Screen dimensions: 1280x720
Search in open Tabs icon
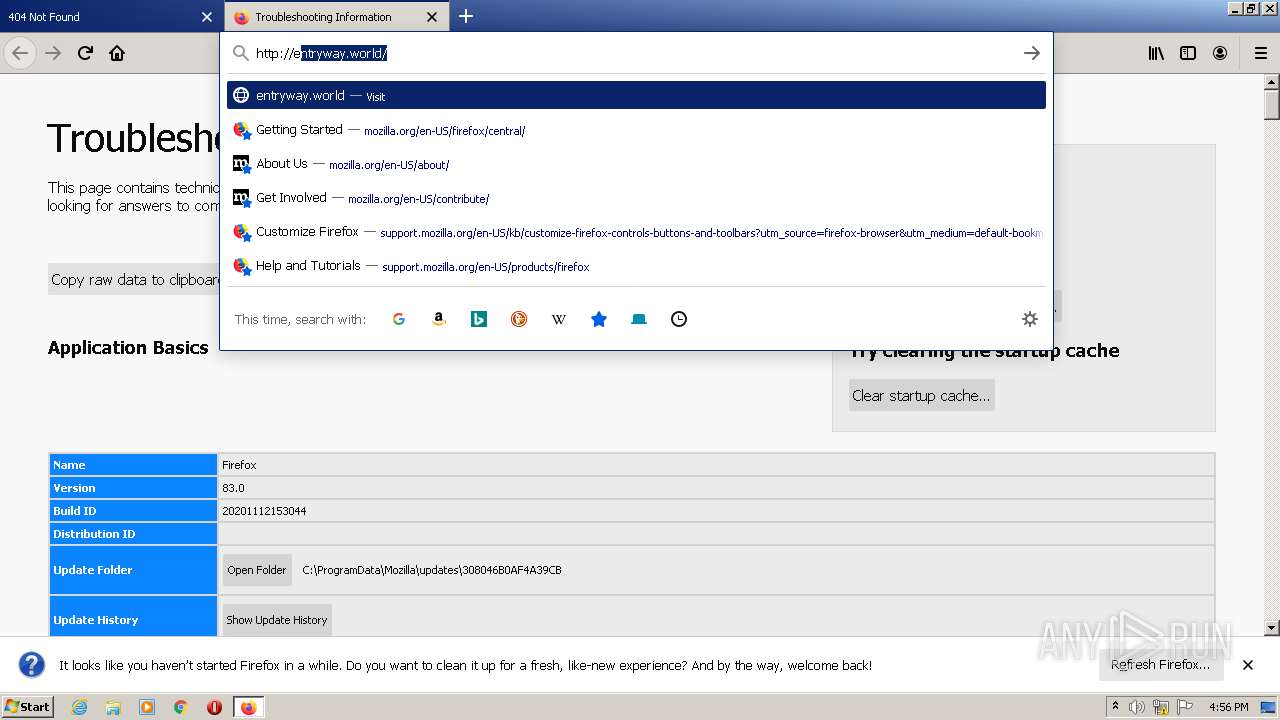click(x=639, y=319)
